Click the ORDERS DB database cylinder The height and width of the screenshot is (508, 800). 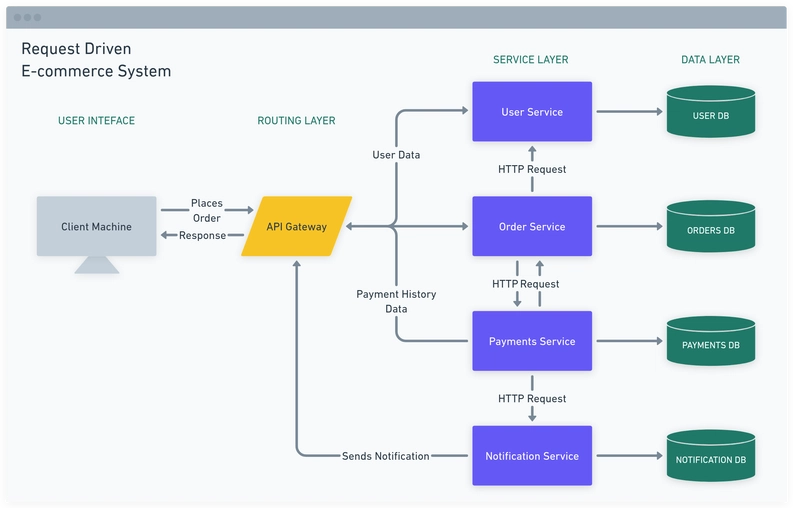point(710,228)
